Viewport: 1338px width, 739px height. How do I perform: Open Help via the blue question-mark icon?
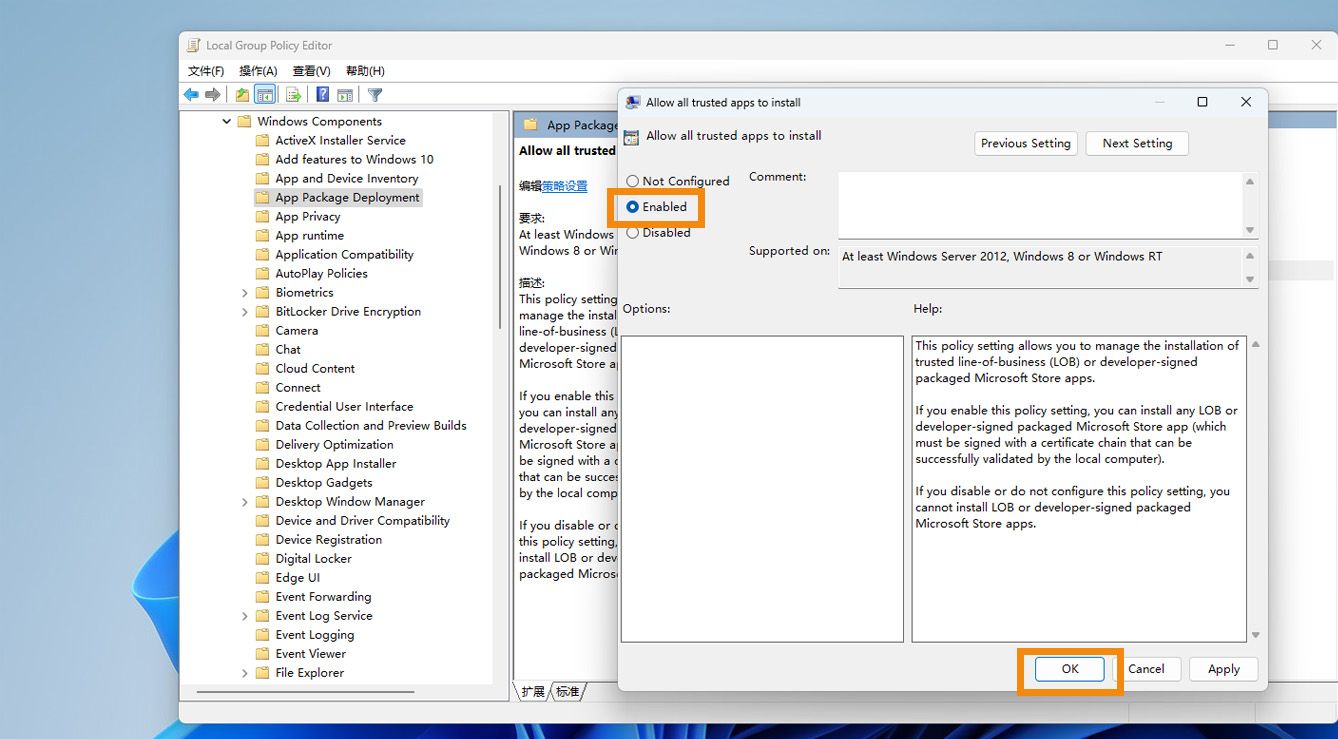322,95
